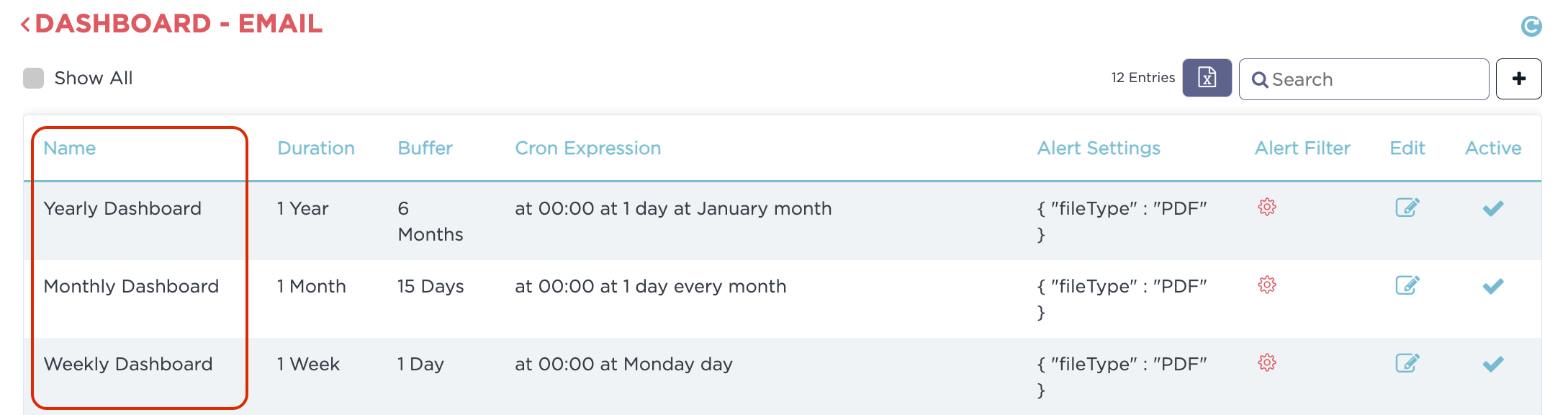This screenshot has width=1568, height=415.
Task: Open alert filter settings for Monthly Dashboard
Action: (1267, 286)
